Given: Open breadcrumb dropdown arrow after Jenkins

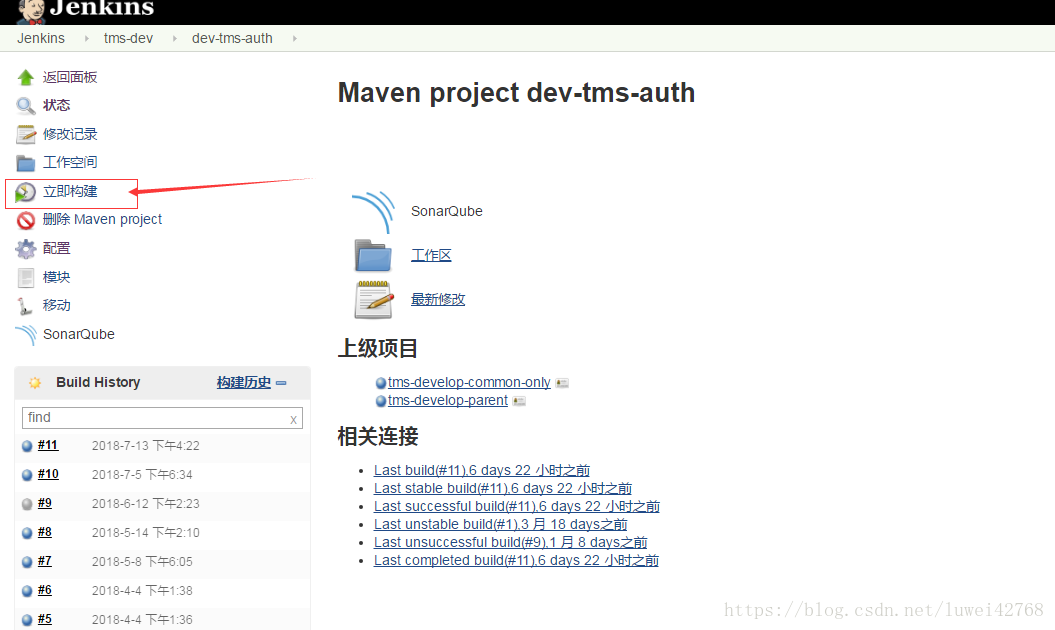Looking at the screenshot, I should click(x=86, y=39).
